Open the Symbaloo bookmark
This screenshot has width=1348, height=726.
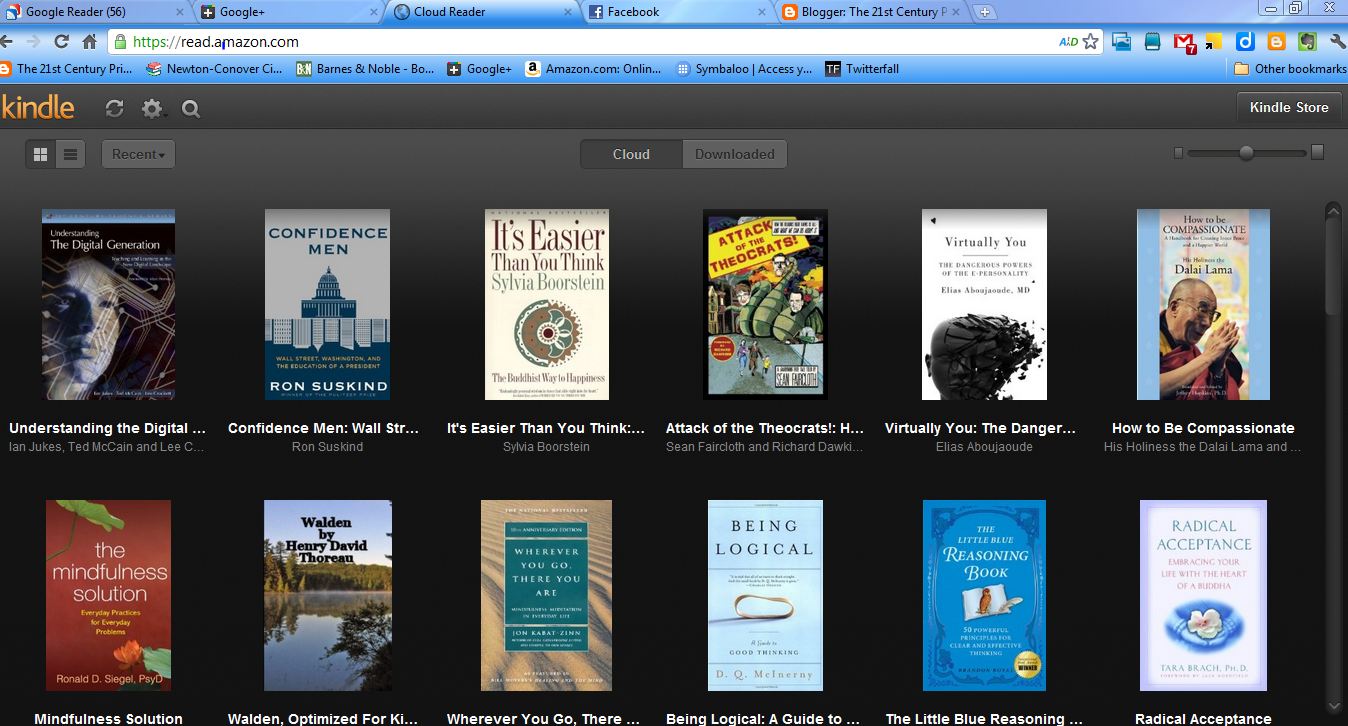(x=745, y=69)
